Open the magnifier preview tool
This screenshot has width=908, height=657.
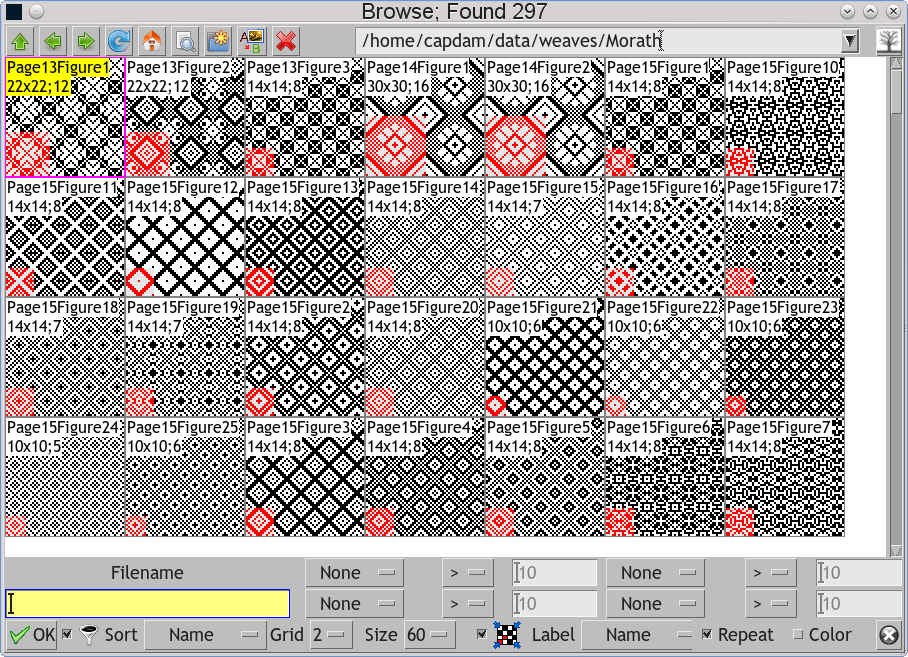(184, 41)
